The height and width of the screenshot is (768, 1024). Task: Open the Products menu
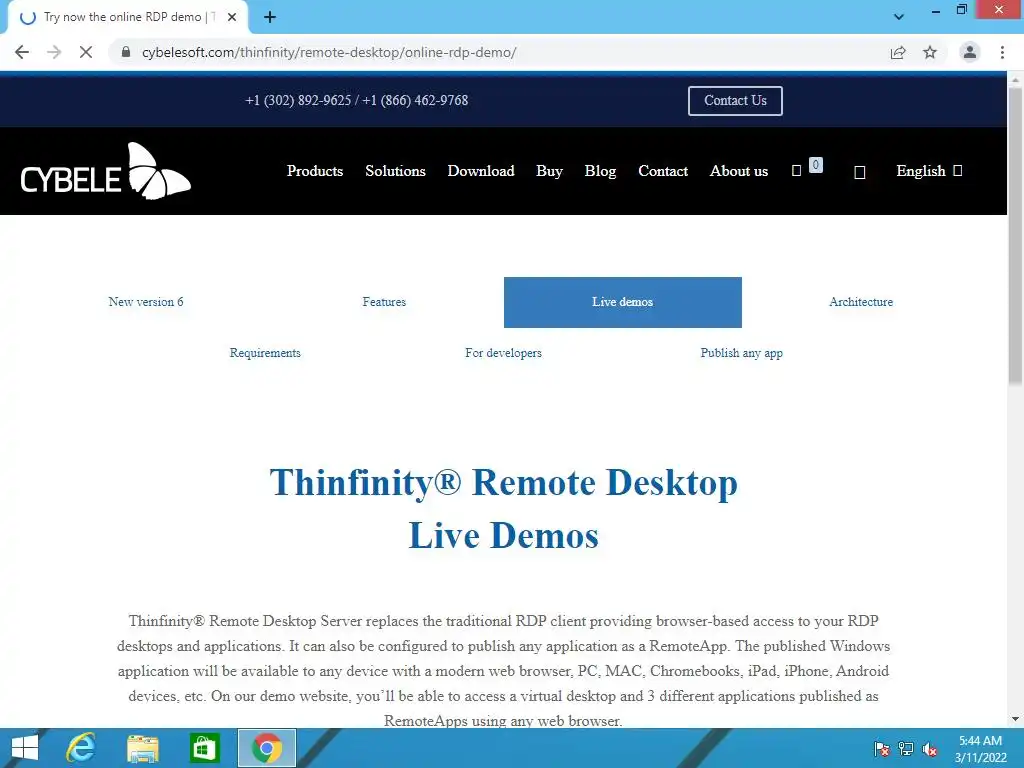315,171
